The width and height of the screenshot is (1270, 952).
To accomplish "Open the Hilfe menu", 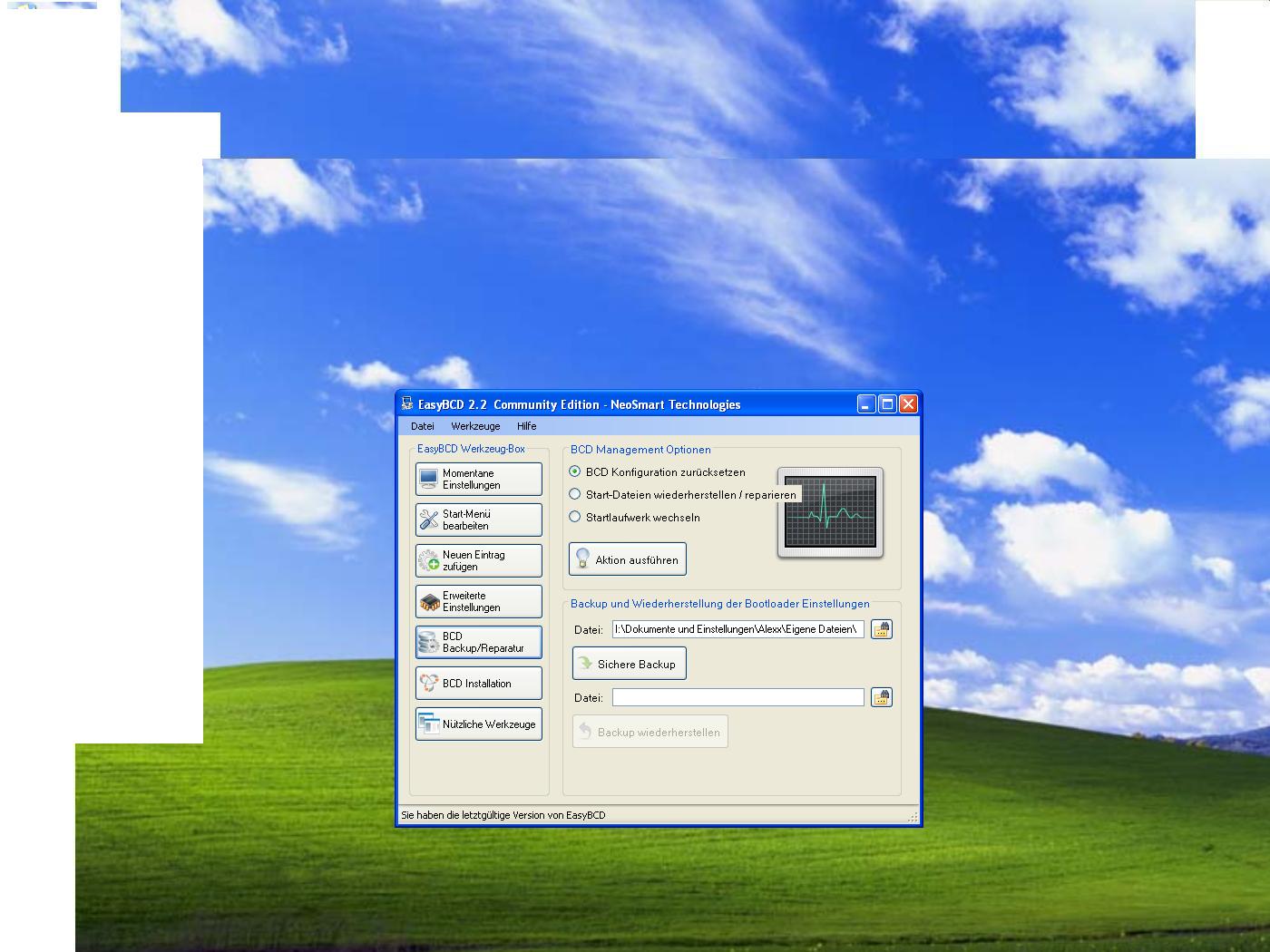I will [527, 426].
